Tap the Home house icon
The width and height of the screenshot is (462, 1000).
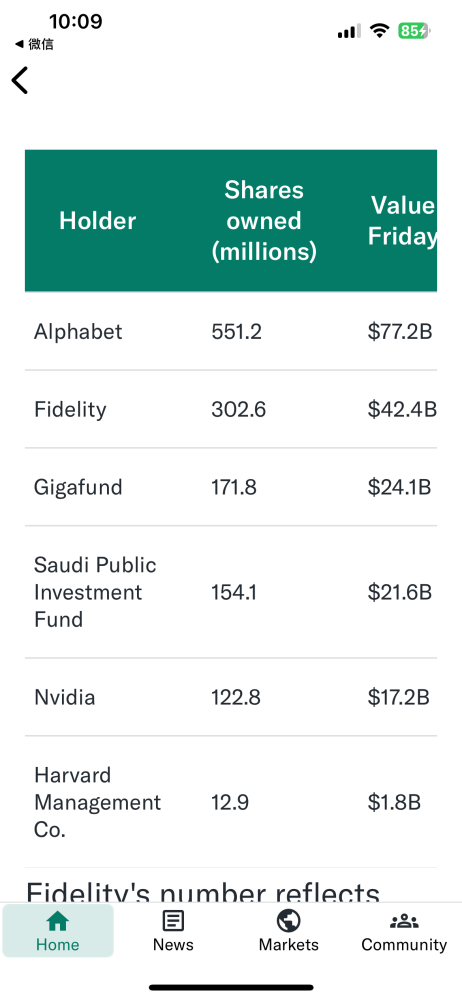[x=58, y=921]
